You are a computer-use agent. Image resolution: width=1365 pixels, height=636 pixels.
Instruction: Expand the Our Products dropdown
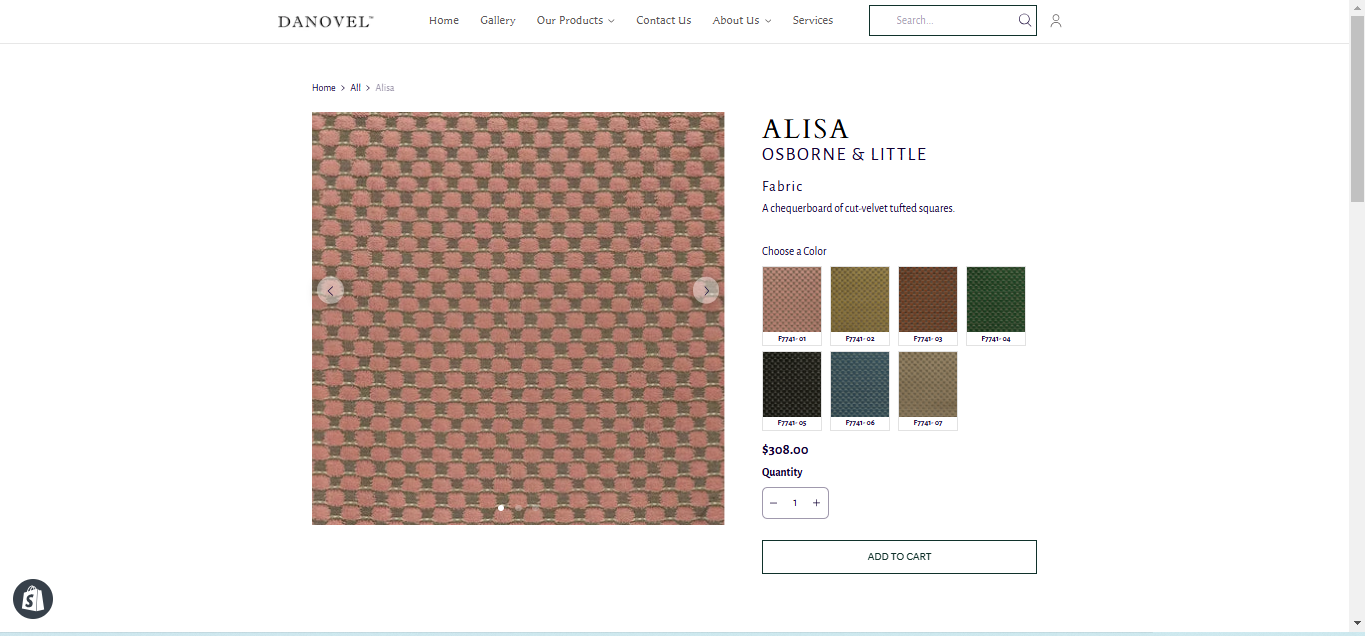[575, 20]
